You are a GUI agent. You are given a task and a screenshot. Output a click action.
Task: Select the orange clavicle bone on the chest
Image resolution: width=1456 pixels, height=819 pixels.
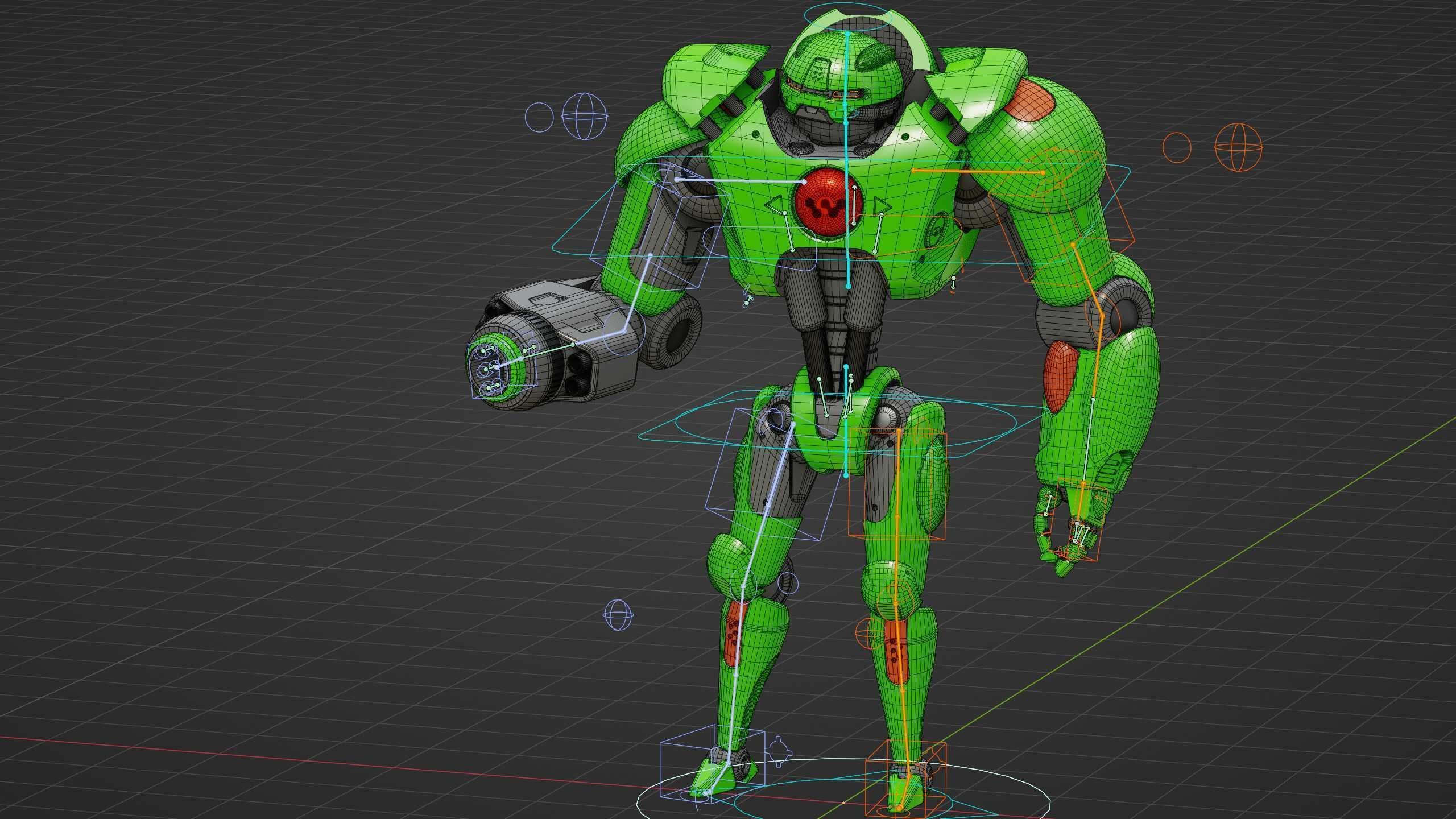click(x=978, y=171)
